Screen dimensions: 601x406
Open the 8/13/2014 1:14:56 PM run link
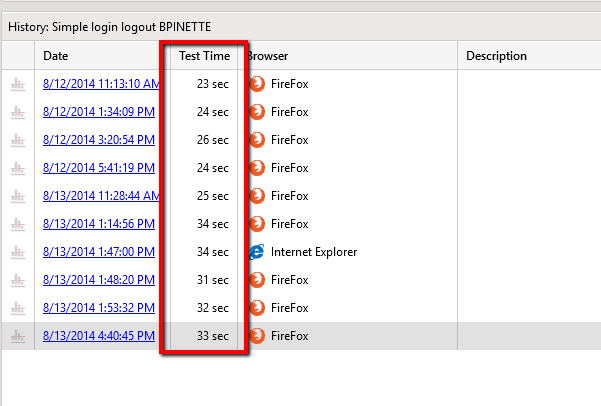98,224
